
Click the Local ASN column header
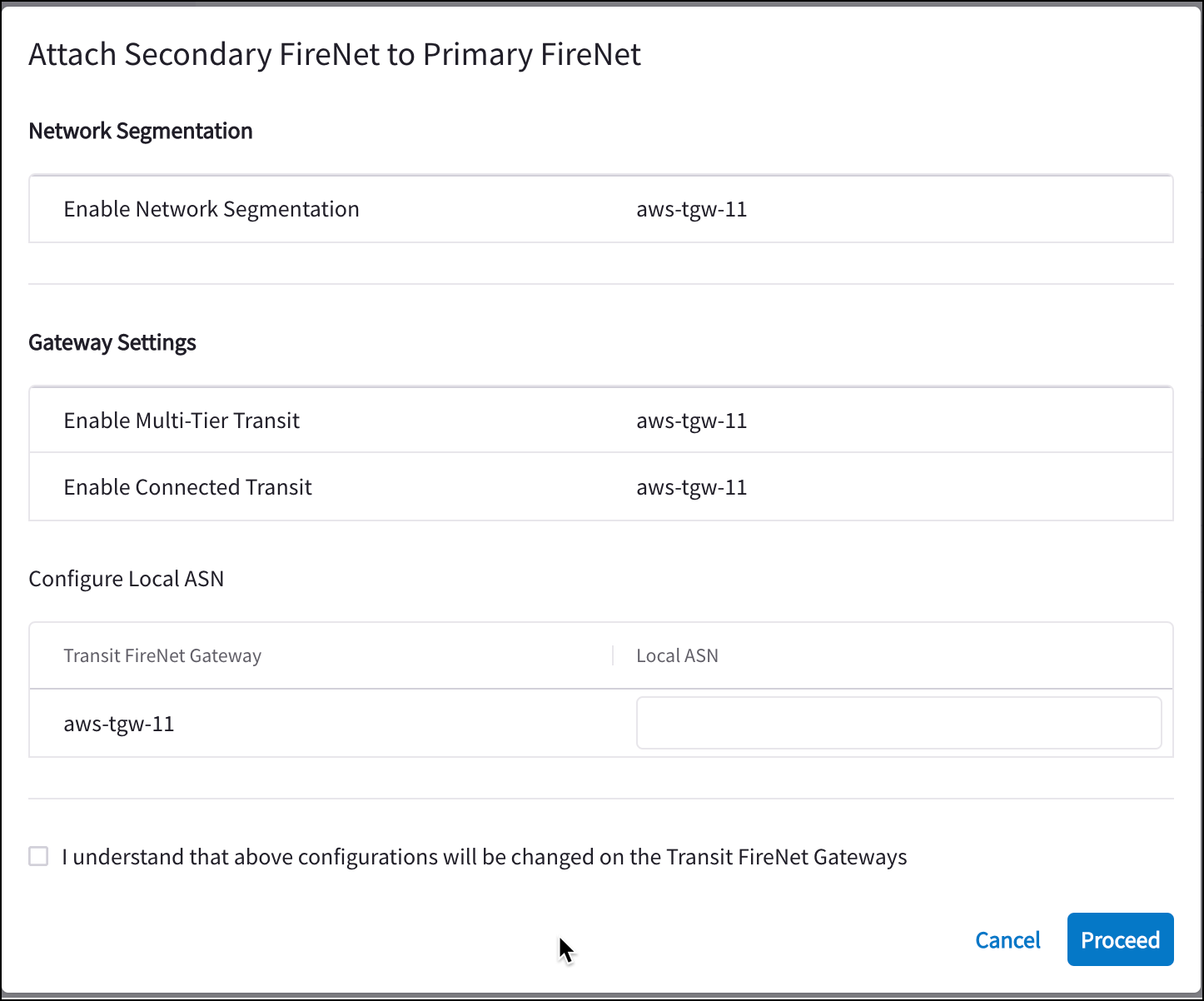coord(677,655)
